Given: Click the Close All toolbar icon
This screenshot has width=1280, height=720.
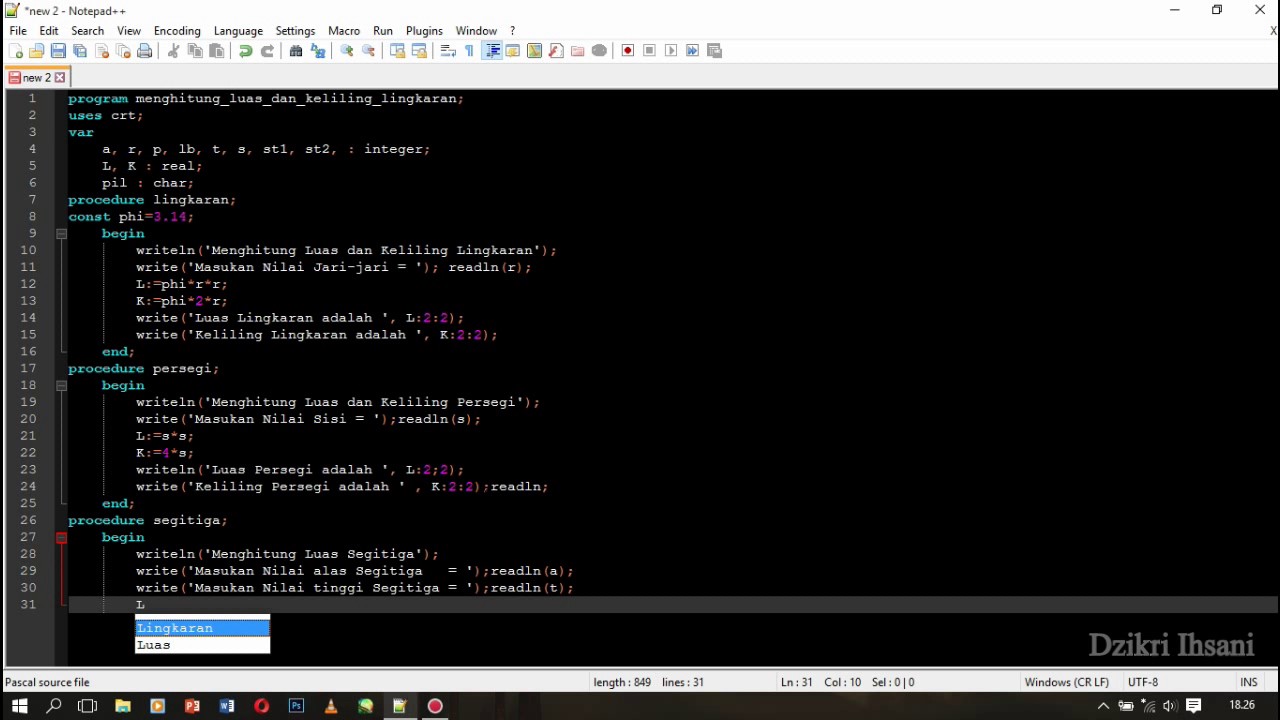Looking at the screenshot, I should pos(123,51).
